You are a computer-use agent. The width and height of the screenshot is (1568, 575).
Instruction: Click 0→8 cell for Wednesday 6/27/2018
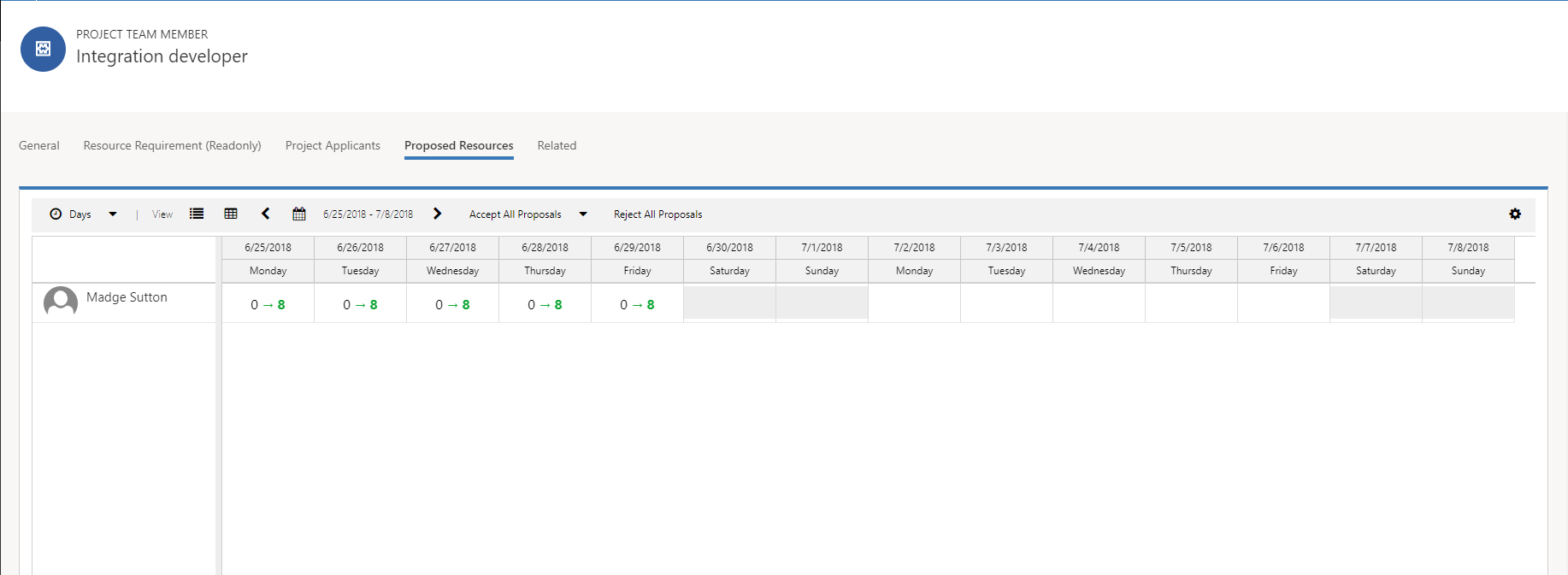(x=452, y=304)
